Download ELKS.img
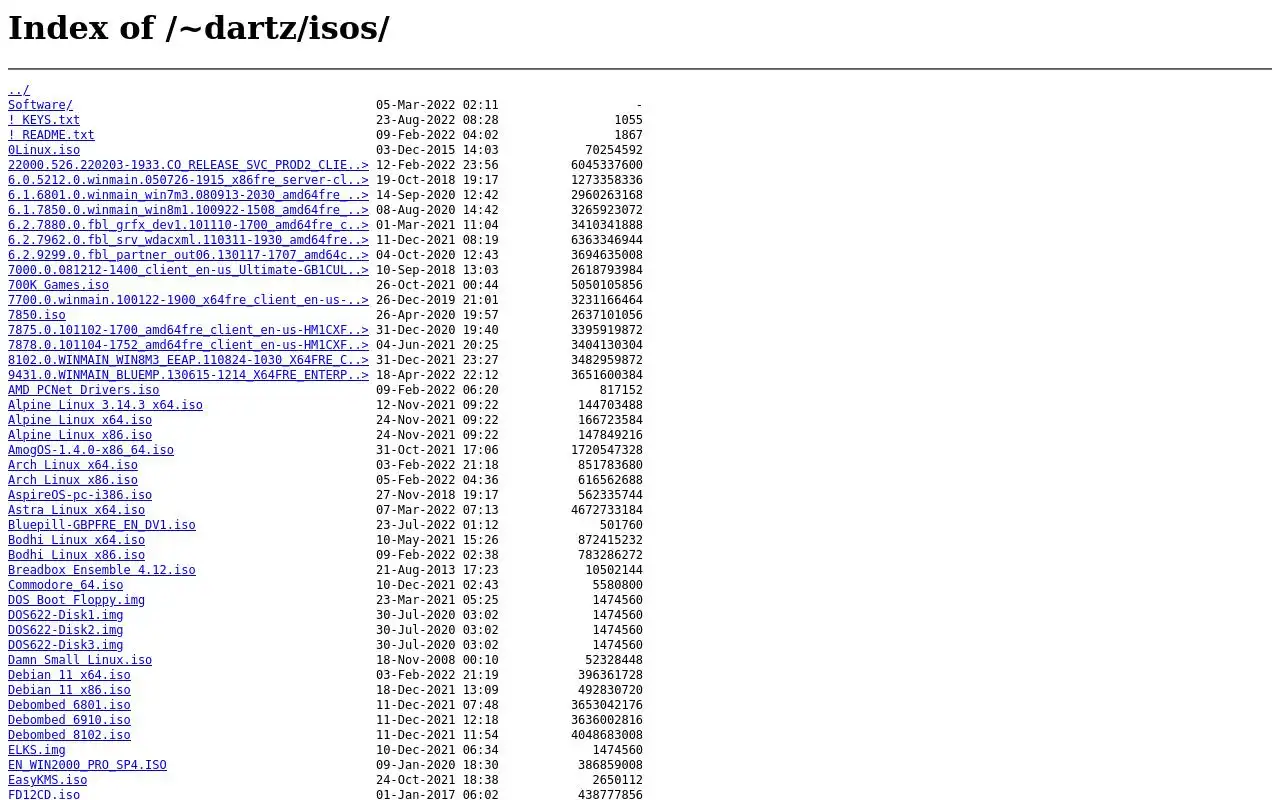This screenshot has width=1280, height=800. [x=37, y=750]
